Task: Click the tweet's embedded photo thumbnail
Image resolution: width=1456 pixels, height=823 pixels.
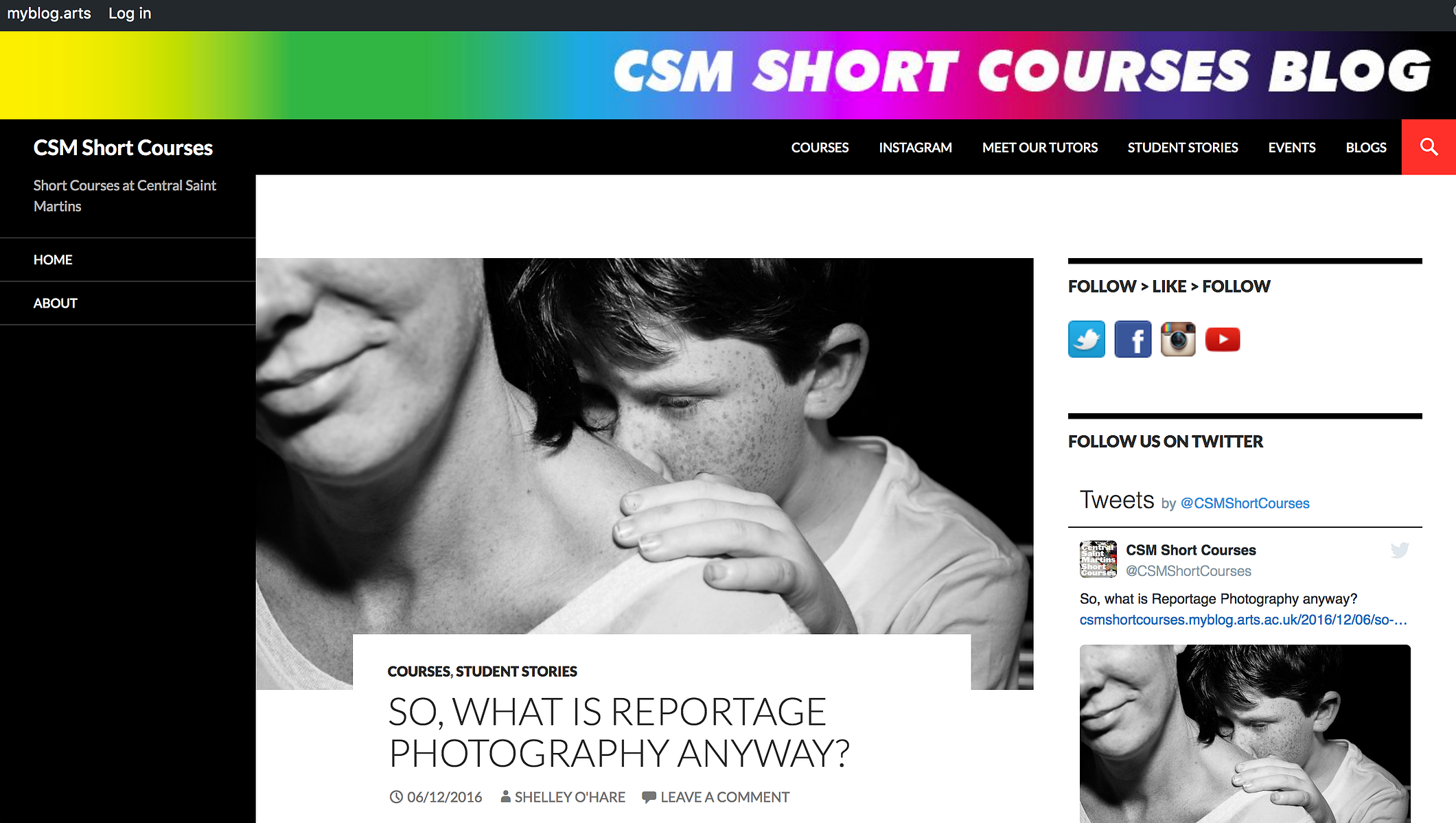Action: (1245, 734)
